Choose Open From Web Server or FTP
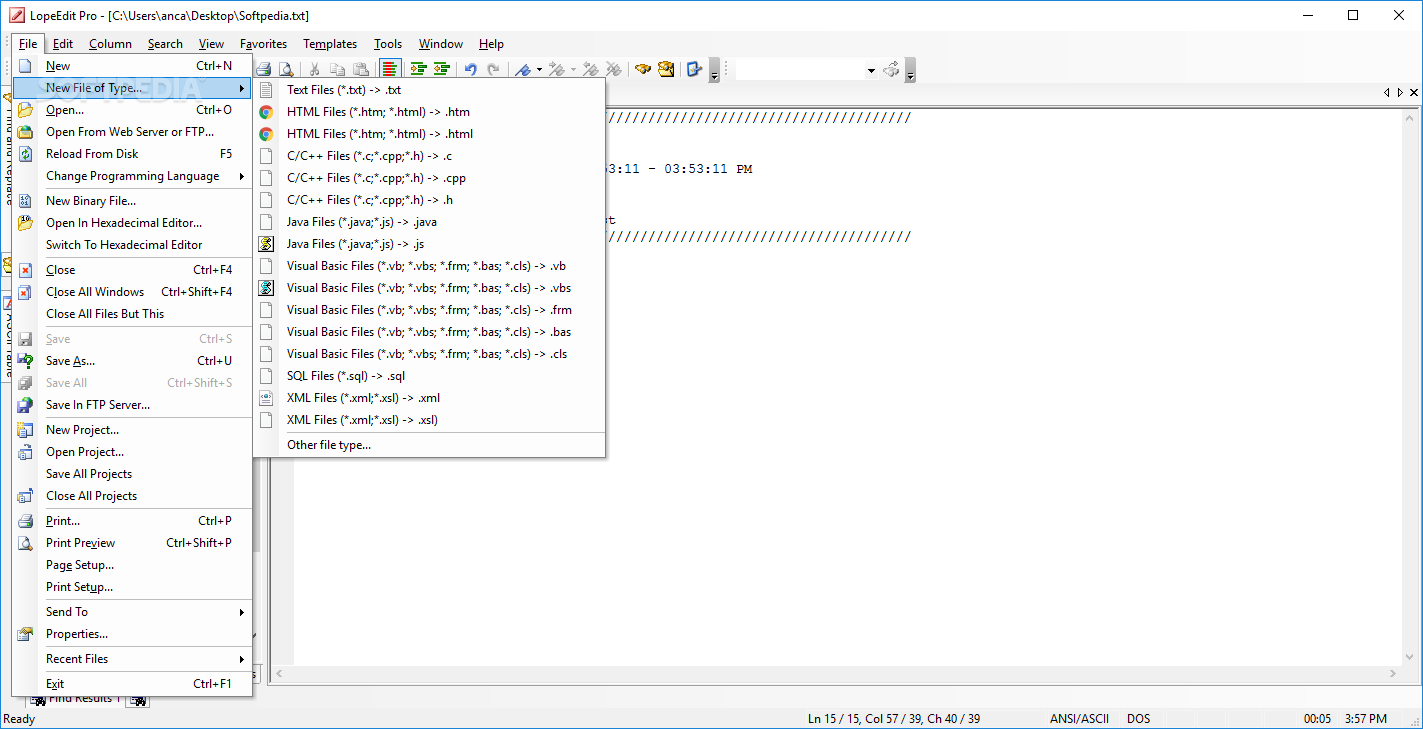Viewport: 1423px width, 729px height. coord(132,132)
